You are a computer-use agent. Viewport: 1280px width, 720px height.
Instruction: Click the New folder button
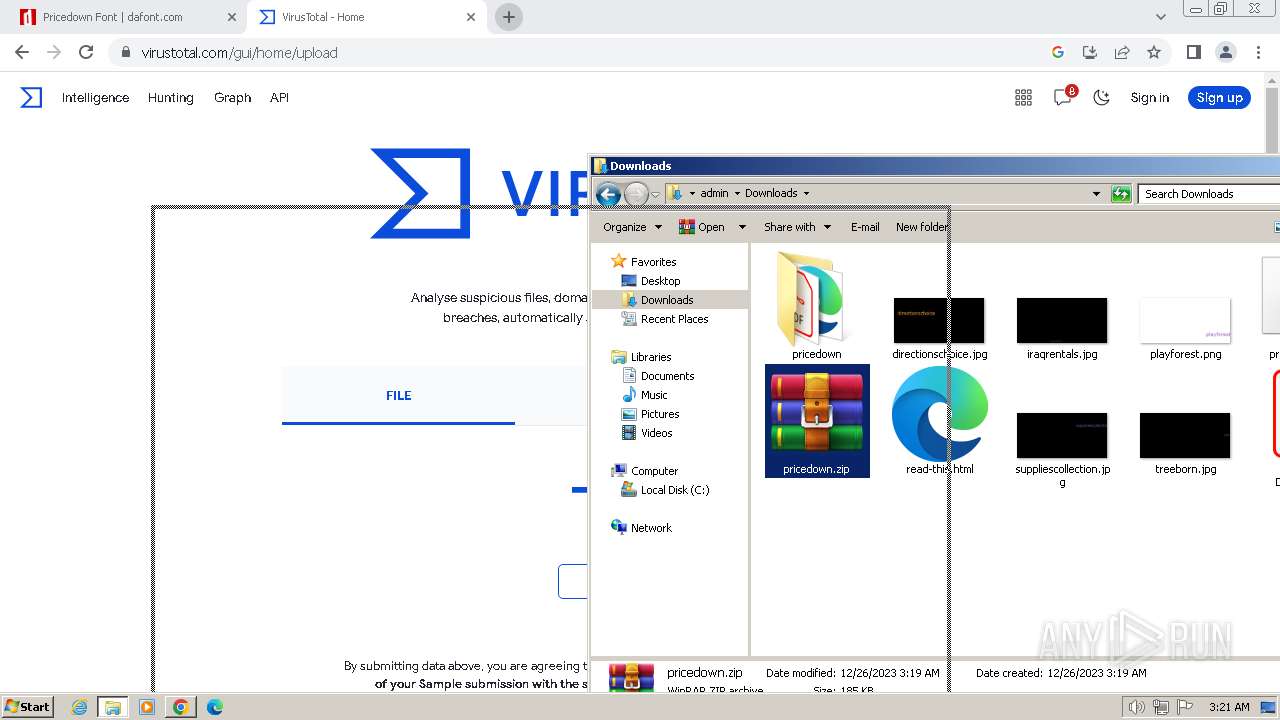(921, 227)
